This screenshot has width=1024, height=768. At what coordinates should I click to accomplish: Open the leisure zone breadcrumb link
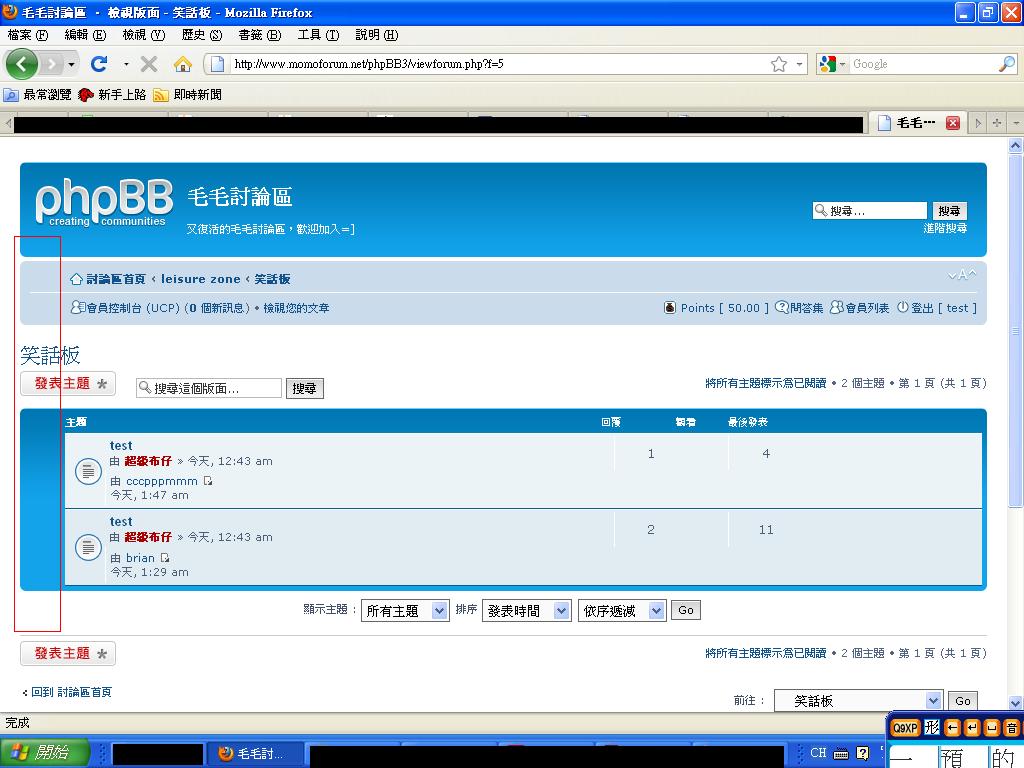200,279
